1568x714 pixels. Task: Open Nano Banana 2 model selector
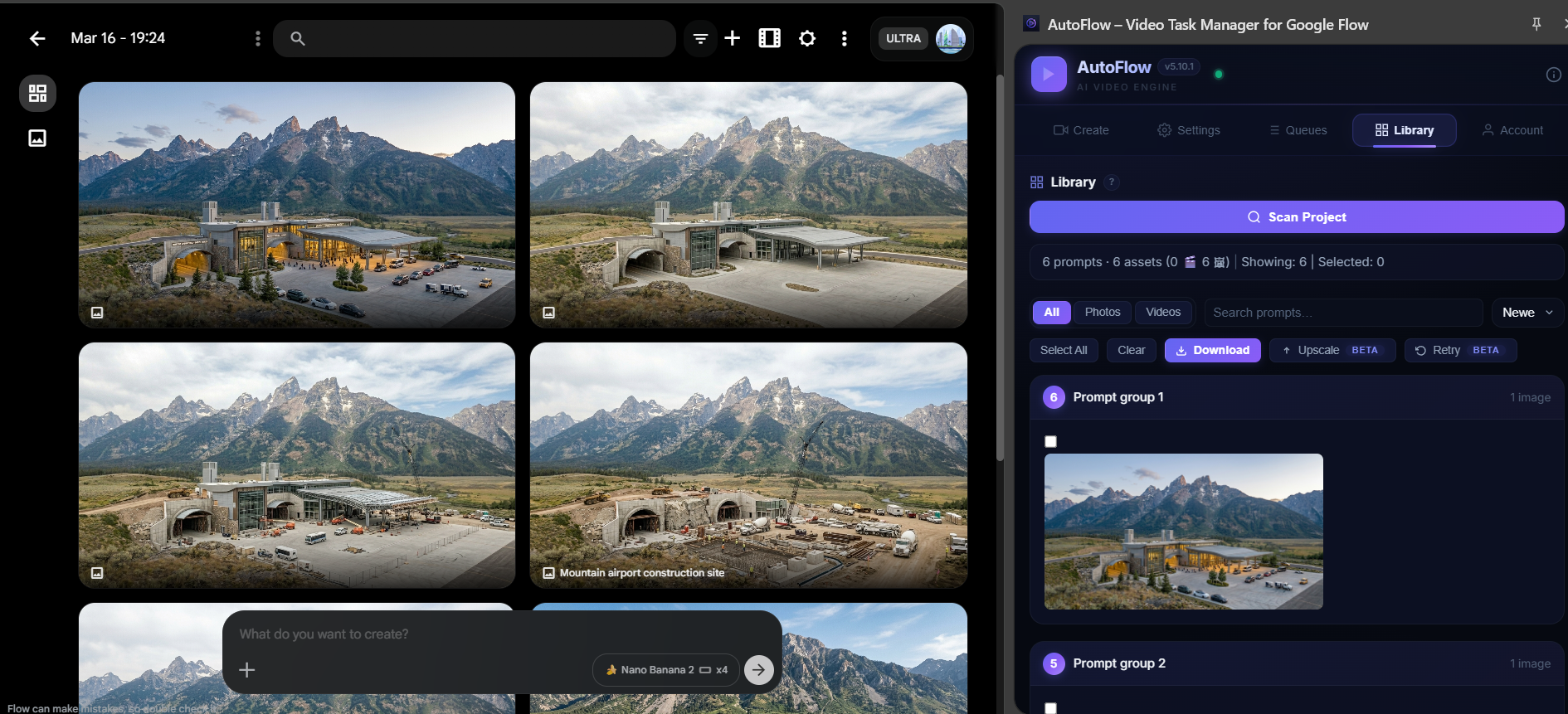[x=667, y=670]
